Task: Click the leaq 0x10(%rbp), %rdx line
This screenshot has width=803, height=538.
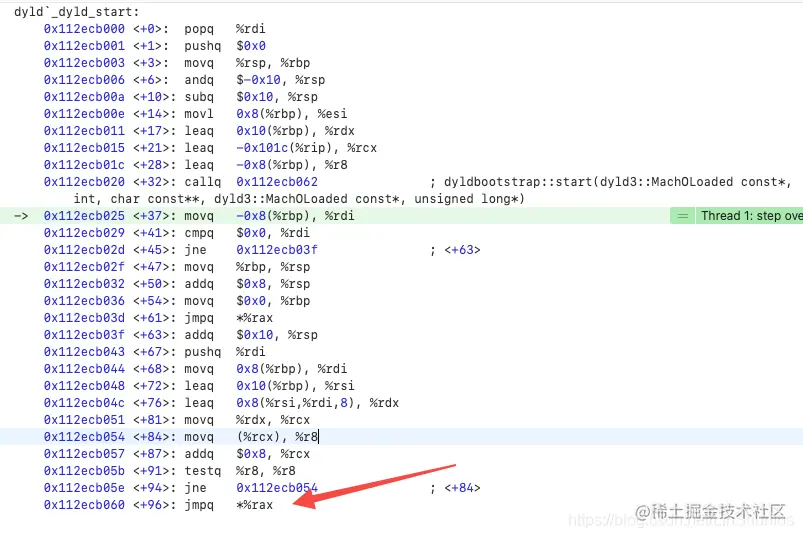Action: [x=199, y=131]
